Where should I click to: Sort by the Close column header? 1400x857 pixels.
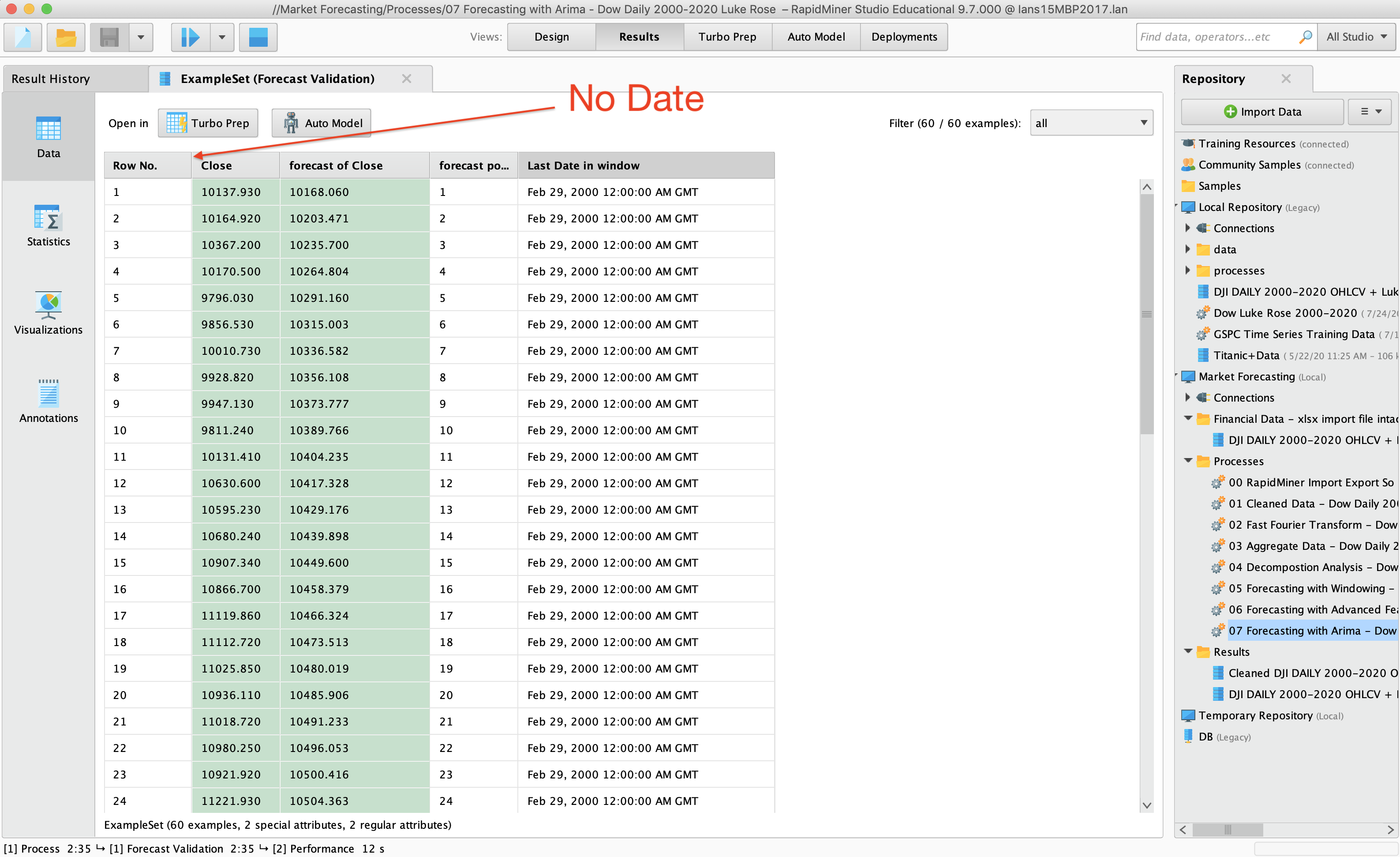click(235, 165)
